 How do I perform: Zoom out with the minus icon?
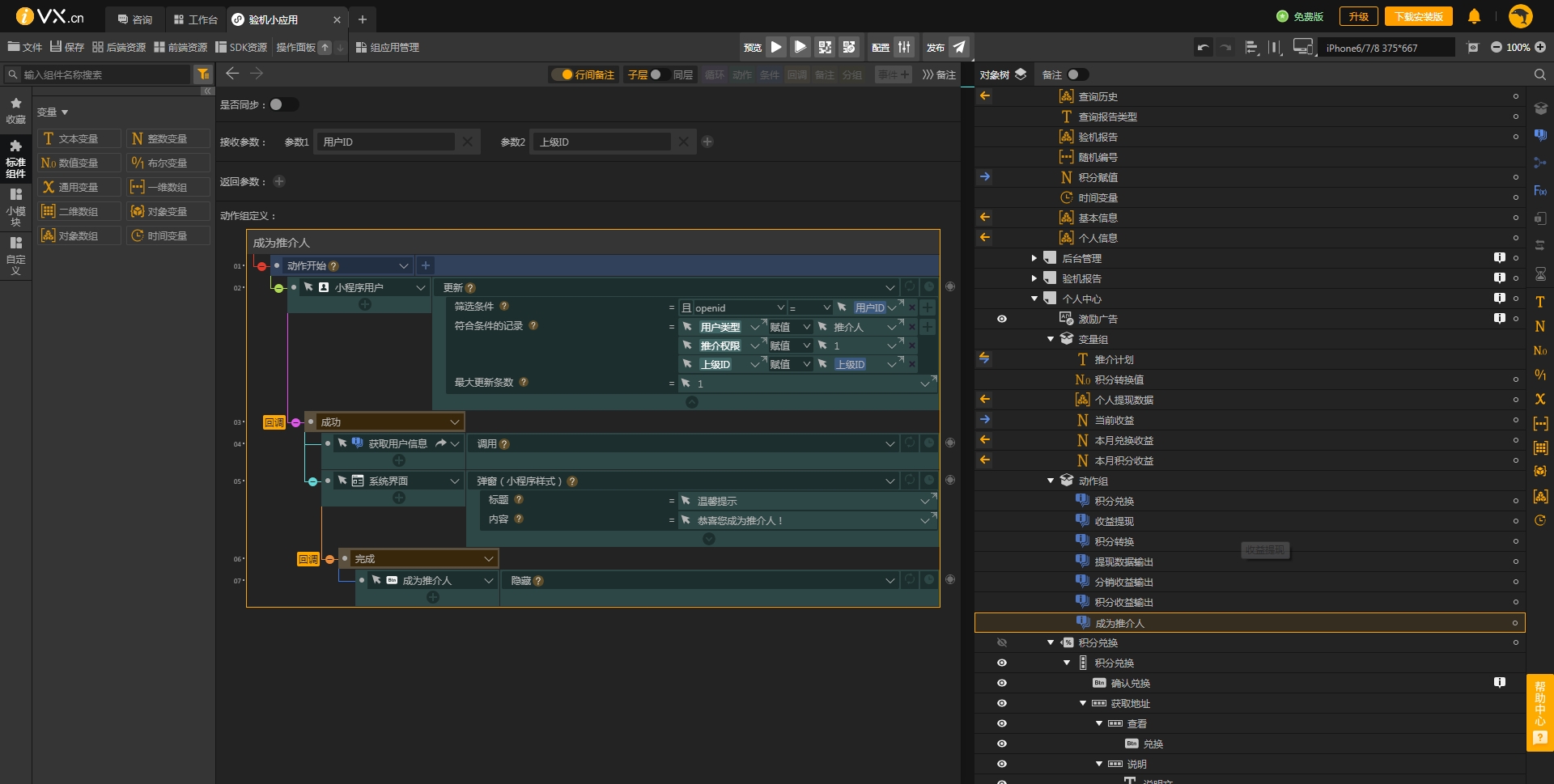pos(1497,47)
